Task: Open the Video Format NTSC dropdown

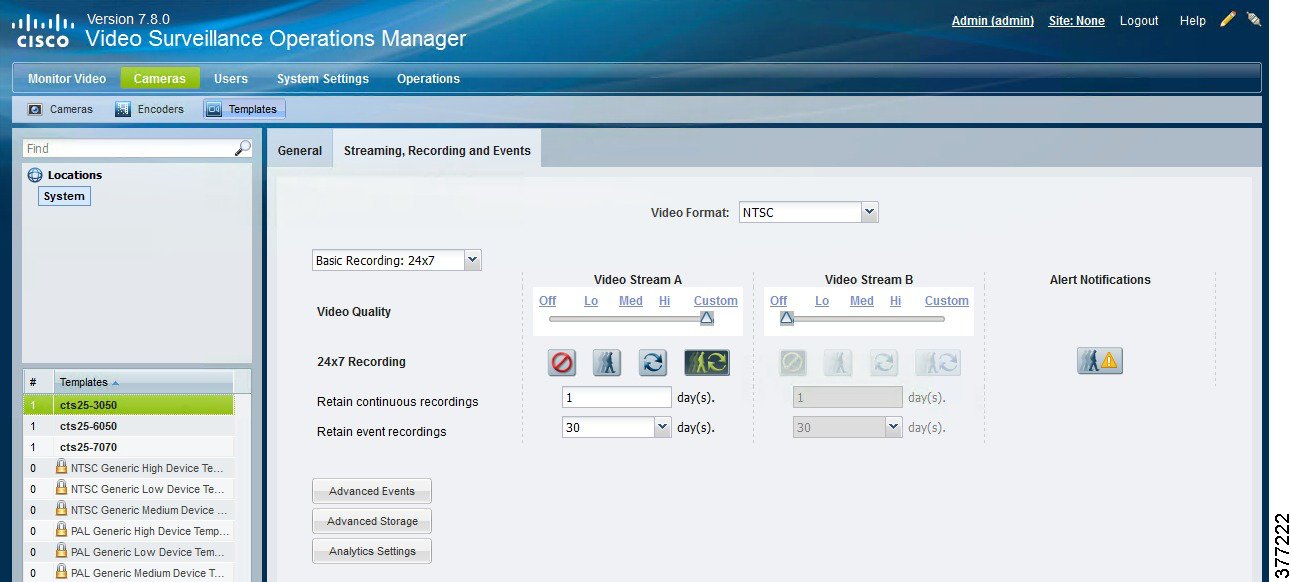Action: click(x=869, y=212)
